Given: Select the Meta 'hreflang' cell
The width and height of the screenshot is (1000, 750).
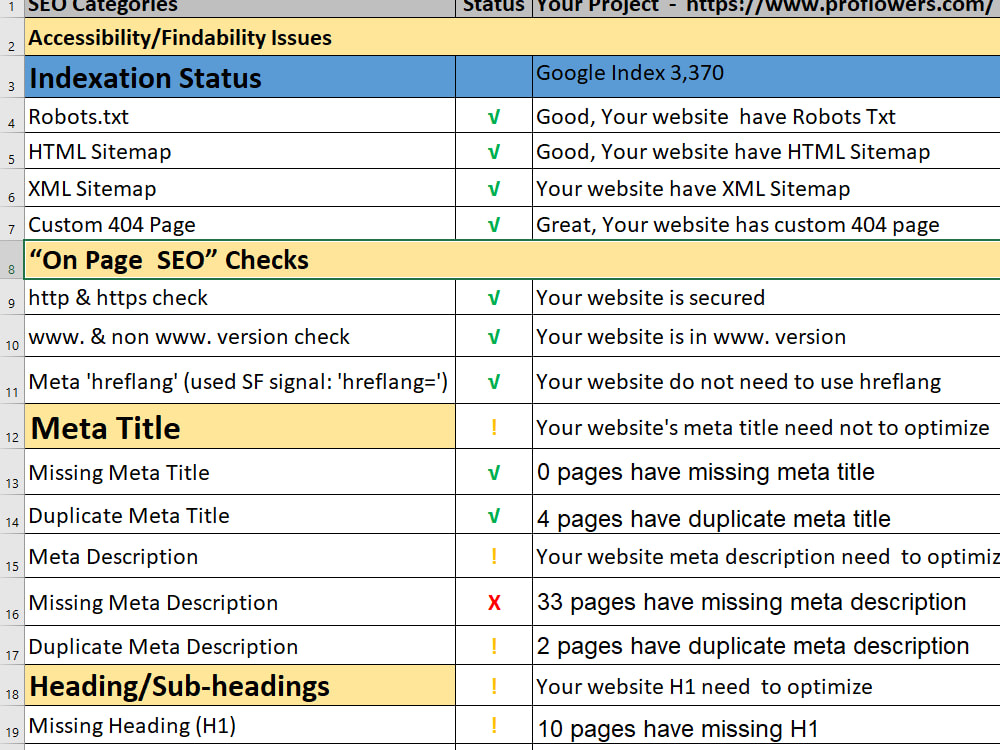Looking at the screenshot, I should [x=240, y=380].
